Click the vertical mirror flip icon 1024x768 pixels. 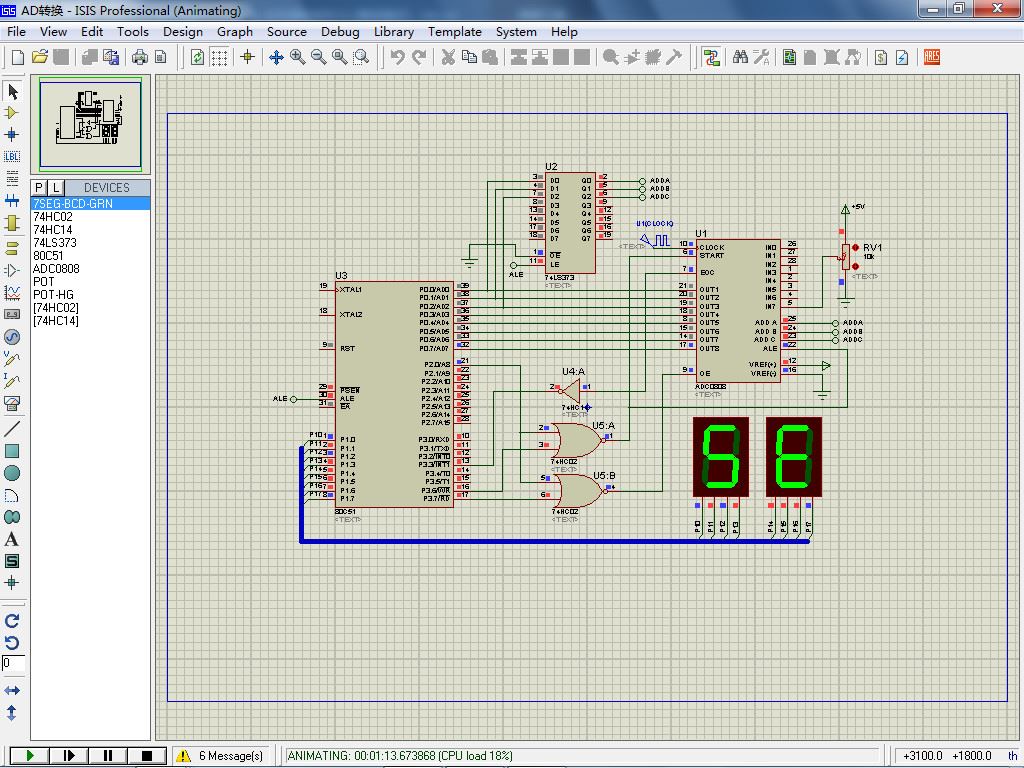pyautogui.click(x=12, y=712)
